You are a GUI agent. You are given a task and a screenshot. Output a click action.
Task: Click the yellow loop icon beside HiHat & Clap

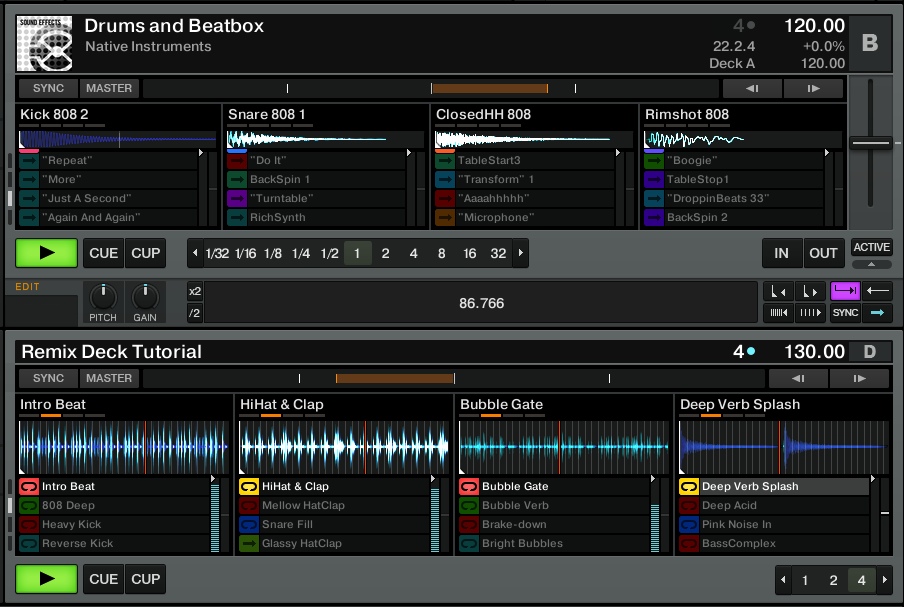tap(248, 487)
